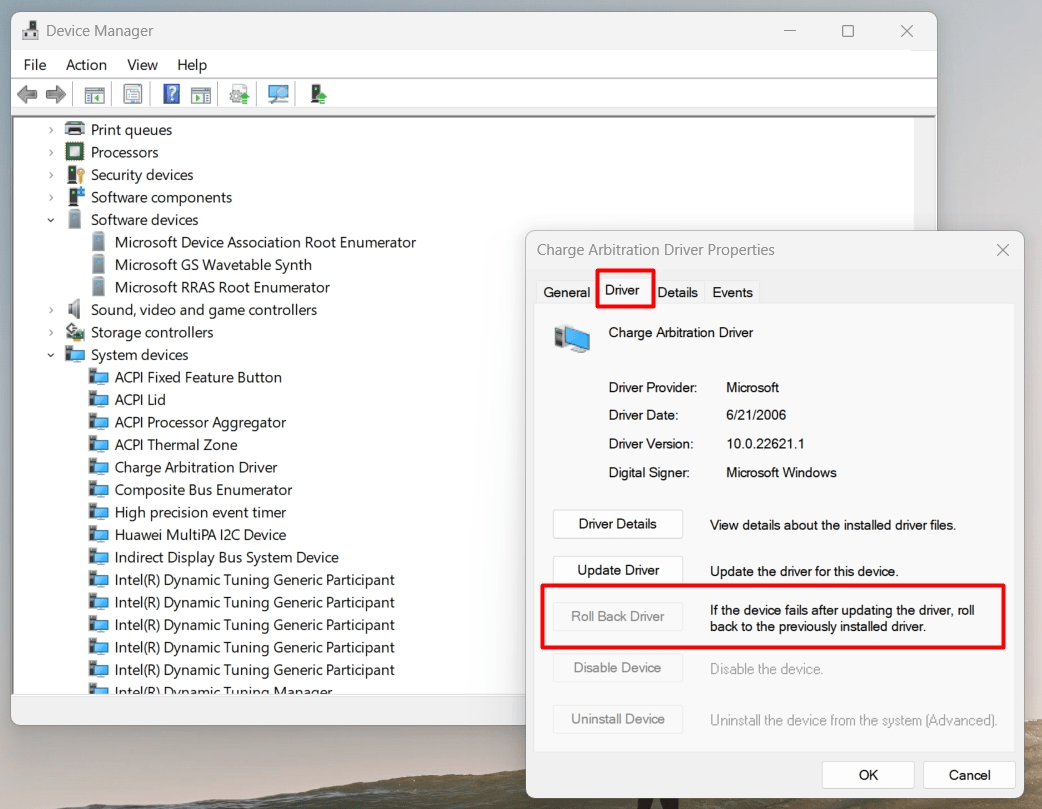The image size is (1042, 809).
Task: Show the Action pane toolbar icon
Action: (200, 94)
